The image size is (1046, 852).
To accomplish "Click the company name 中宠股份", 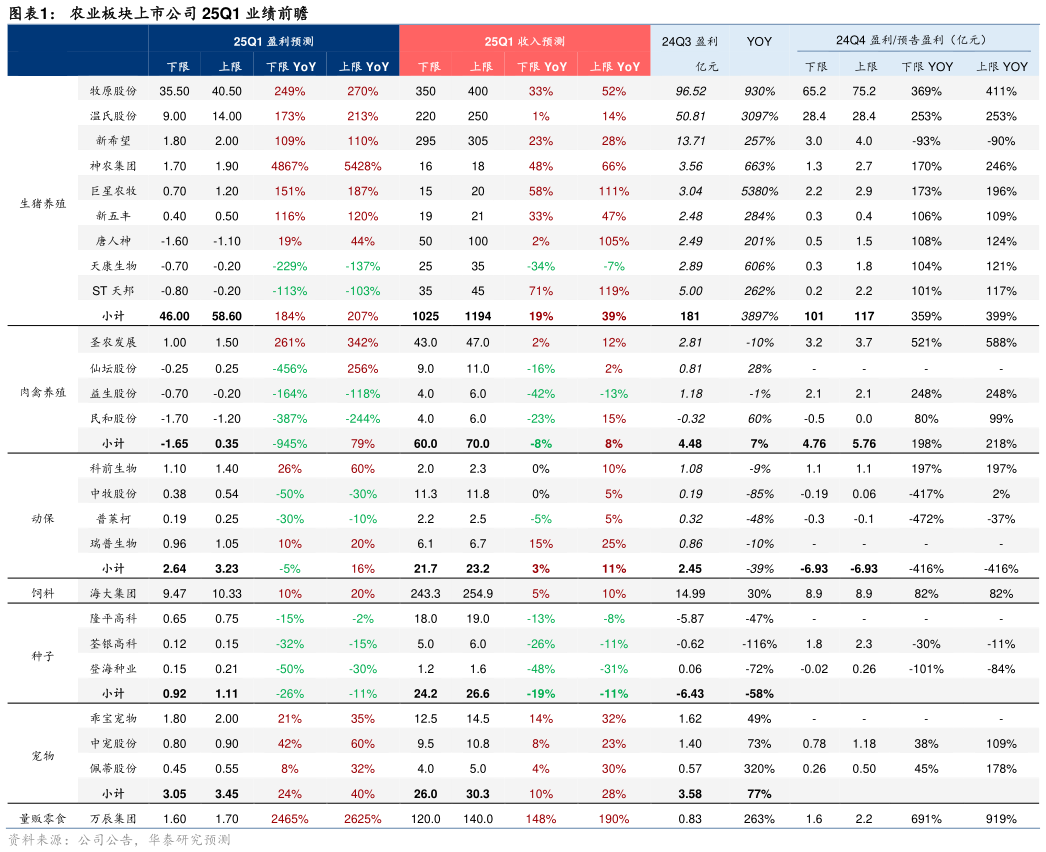I will (113, 744).
